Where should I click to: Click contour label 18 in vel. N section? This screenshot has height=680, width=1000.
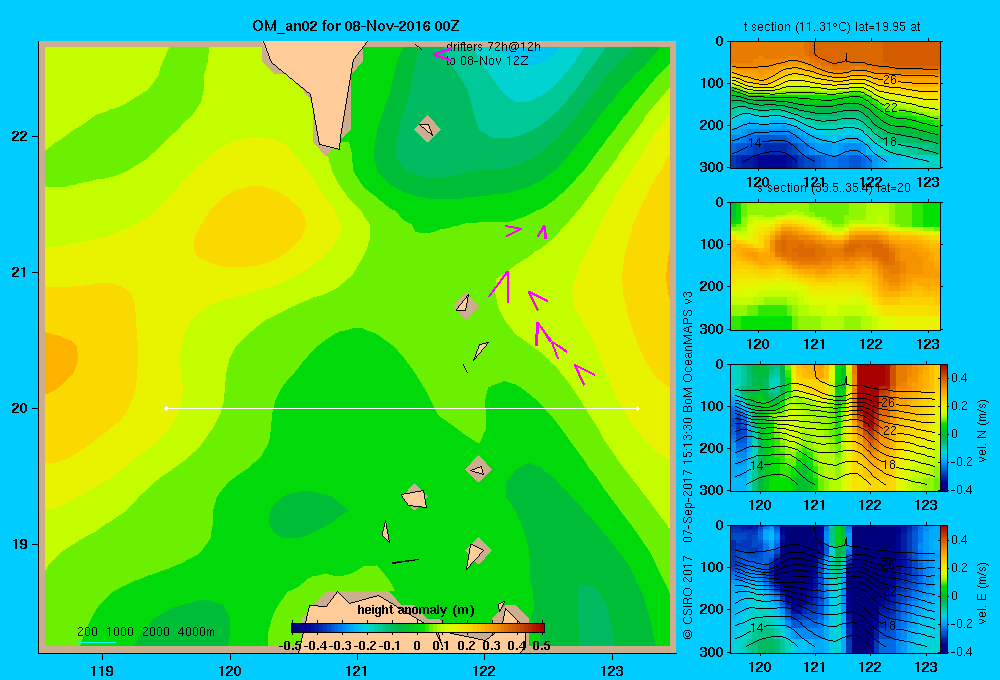click(890, 464)
